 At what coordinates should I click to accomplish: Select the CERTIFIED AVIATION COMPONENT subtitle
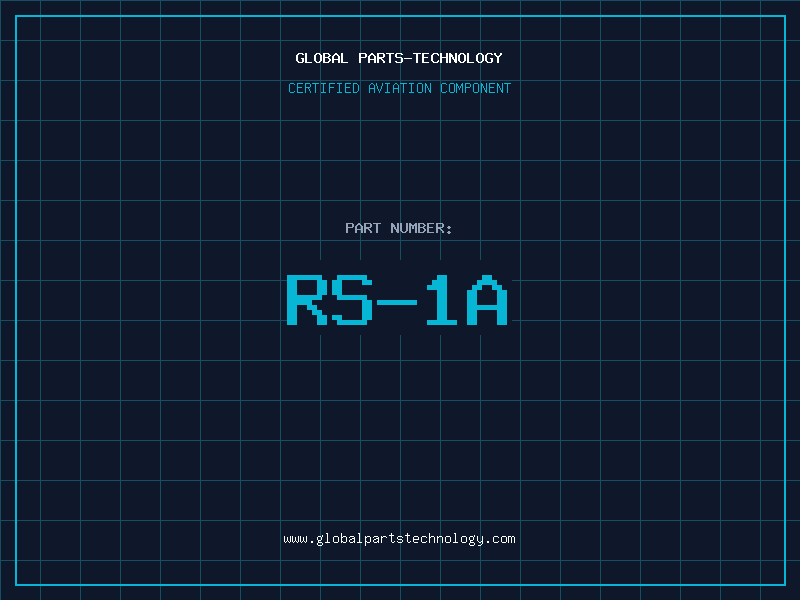[x=399, y=88]
